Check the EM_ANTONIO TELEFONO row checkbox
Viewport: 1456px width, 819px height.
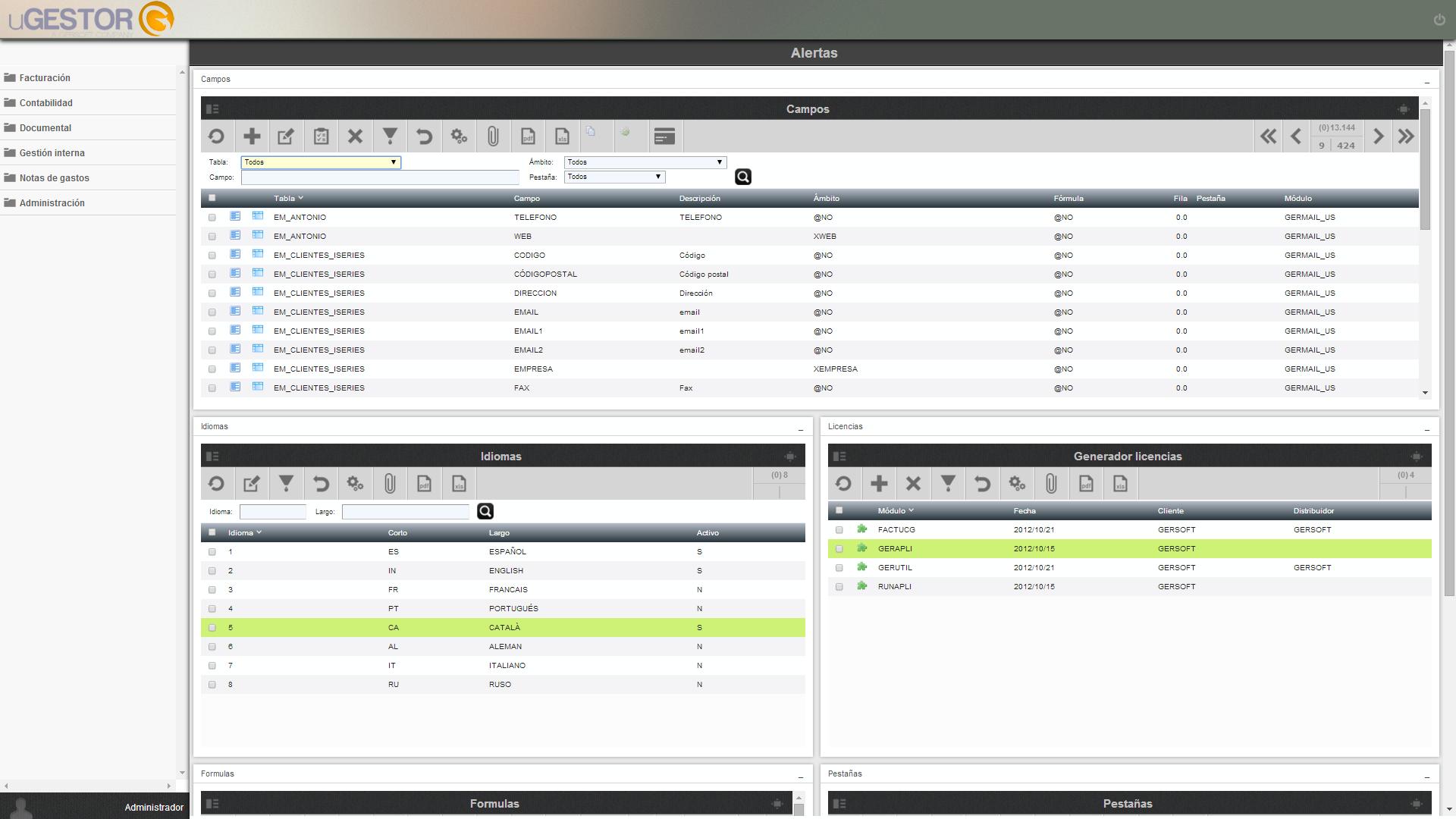click(x=212, y=218)
